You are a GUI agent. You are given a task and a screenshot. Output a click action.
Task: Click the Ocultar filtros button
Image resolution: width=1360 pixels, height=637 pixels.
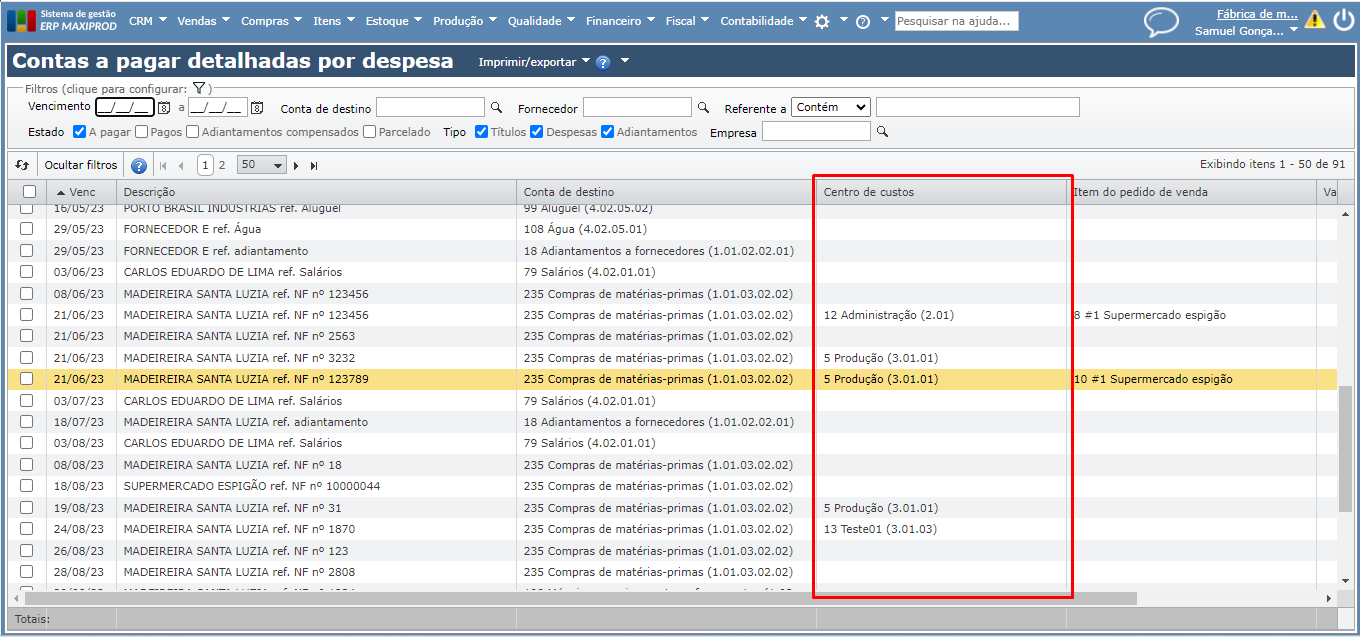81,165
